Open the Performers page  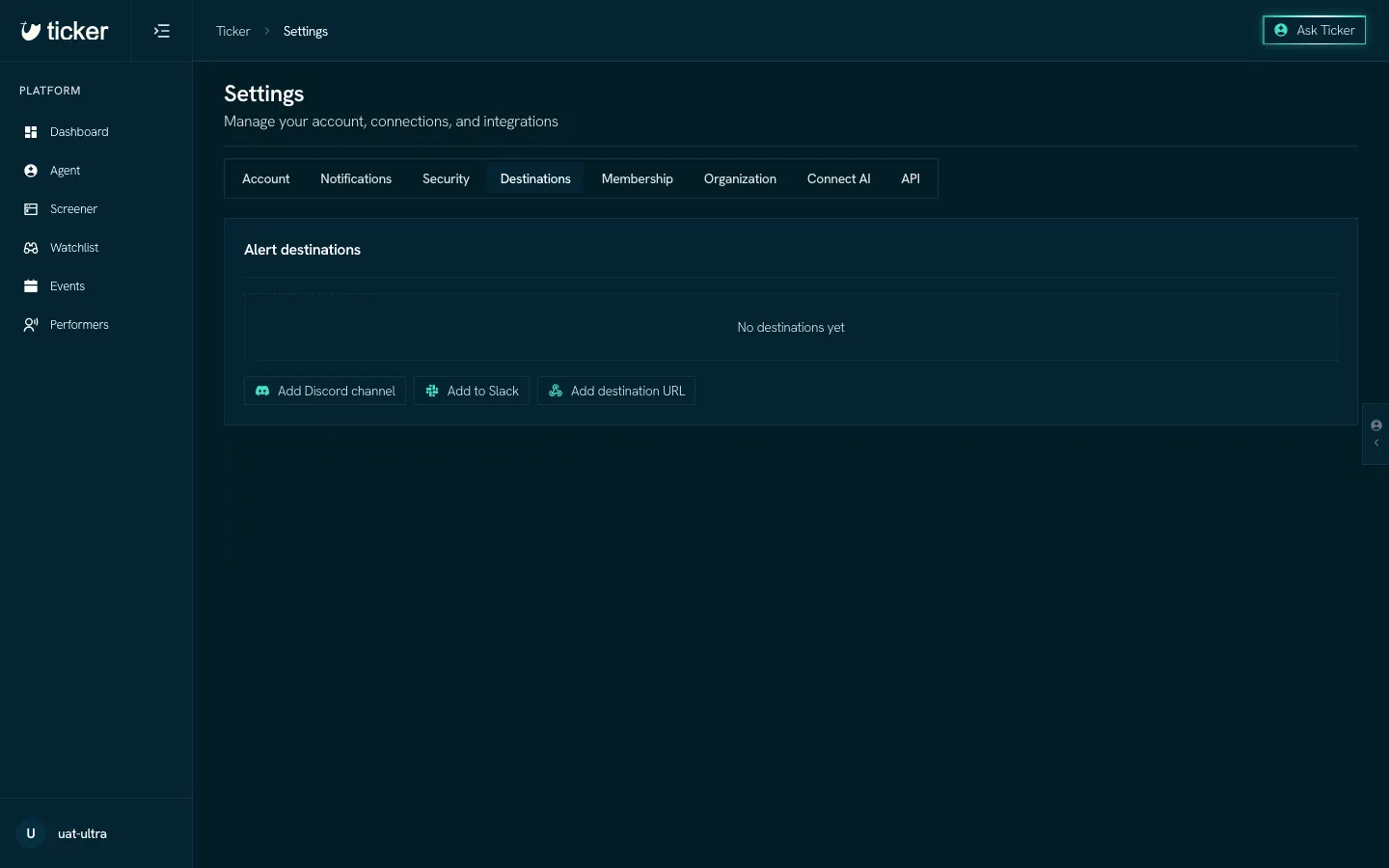[96, 325]
